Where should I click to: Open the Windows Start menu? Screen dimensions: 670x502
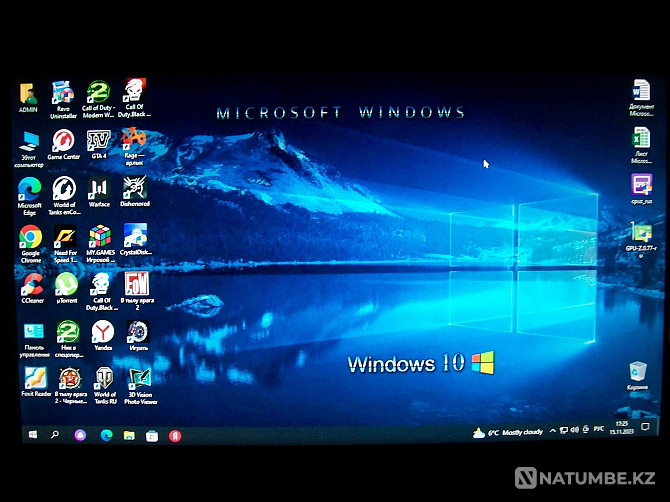point(32,435)
